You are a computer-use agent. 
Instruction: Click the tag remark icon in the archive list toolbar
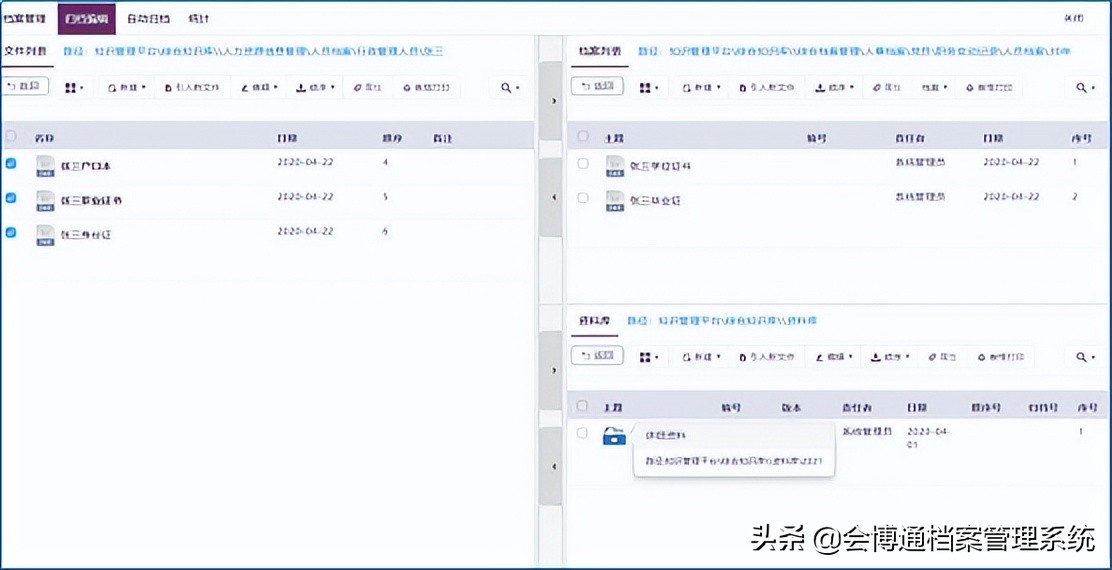coord(877,88)
